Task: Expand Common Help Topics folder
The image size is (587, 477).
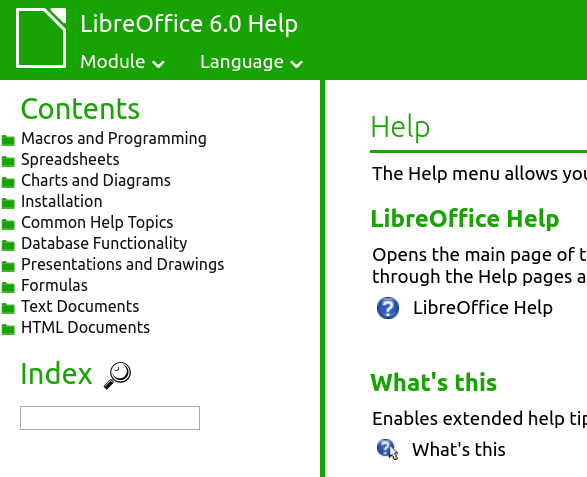Action: (x=97, y=222)
